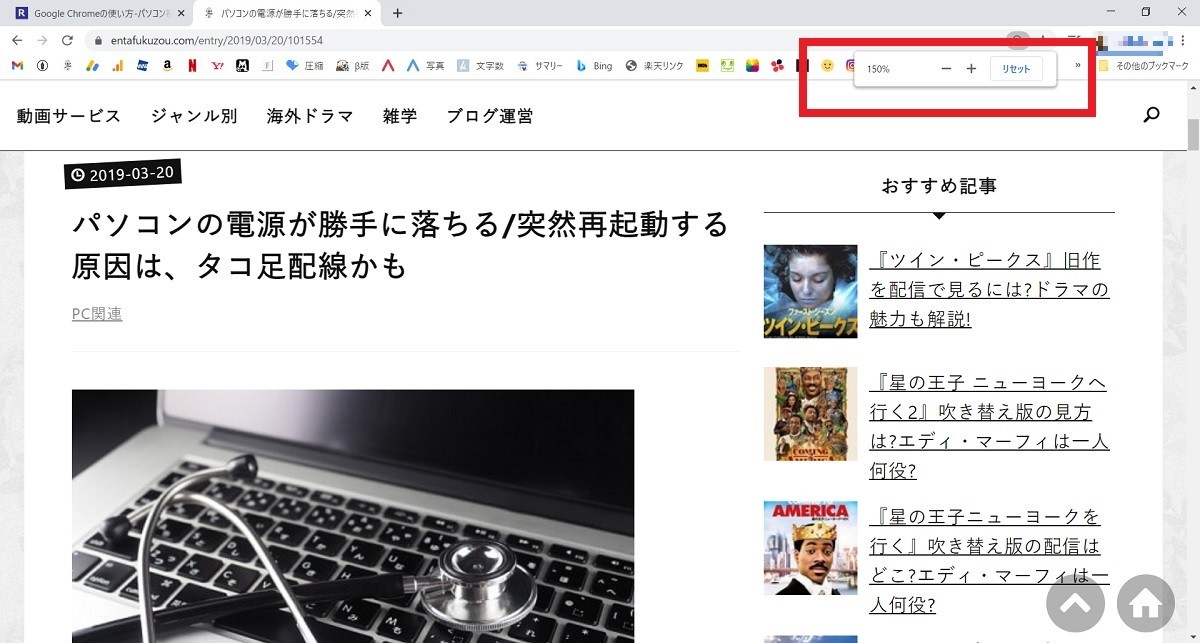
Task: Open the 文字数 bookmark
Action: [x=481, y=66]
